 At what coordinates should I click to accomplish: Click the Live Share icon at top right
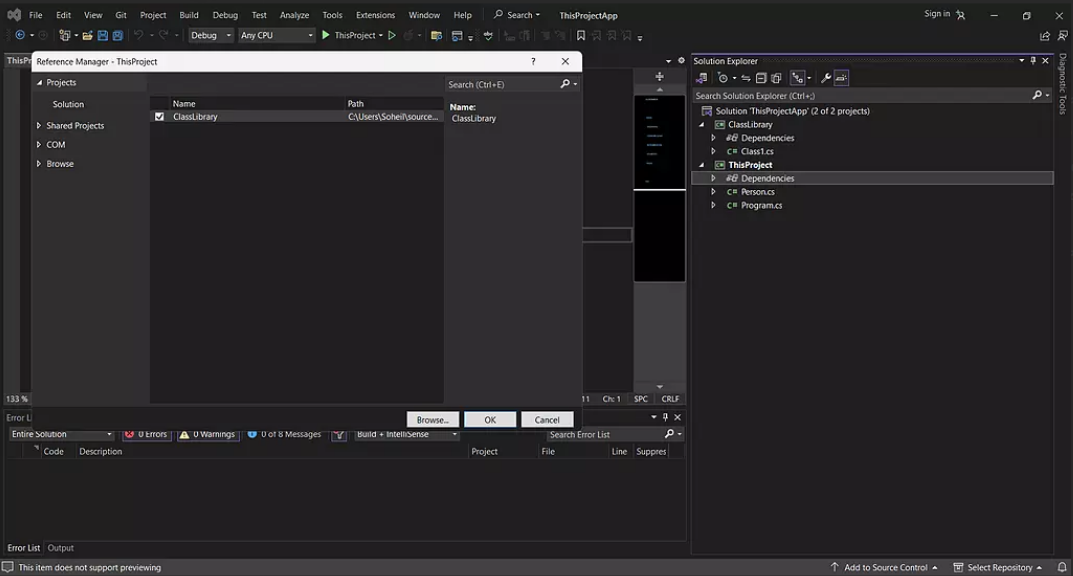point(1045,36)
